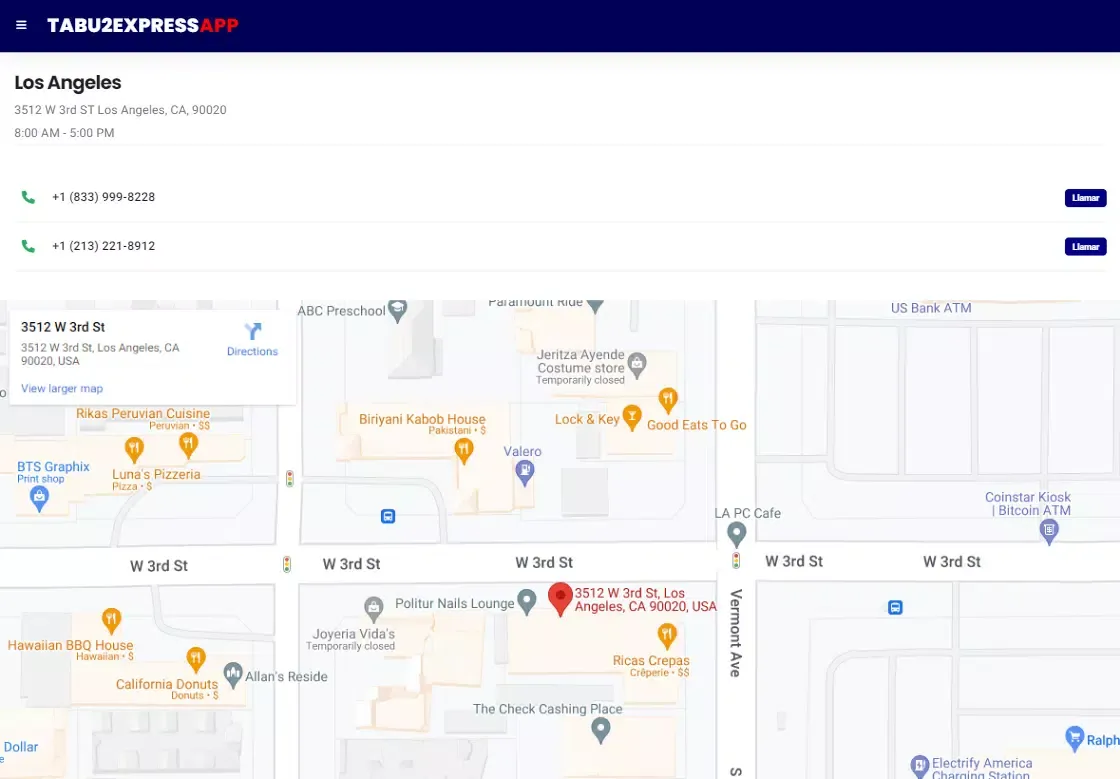Select The Check Cashing Place marker
Screen dimensions: 1120x779
pyautogui.click(x=601, y=730)
